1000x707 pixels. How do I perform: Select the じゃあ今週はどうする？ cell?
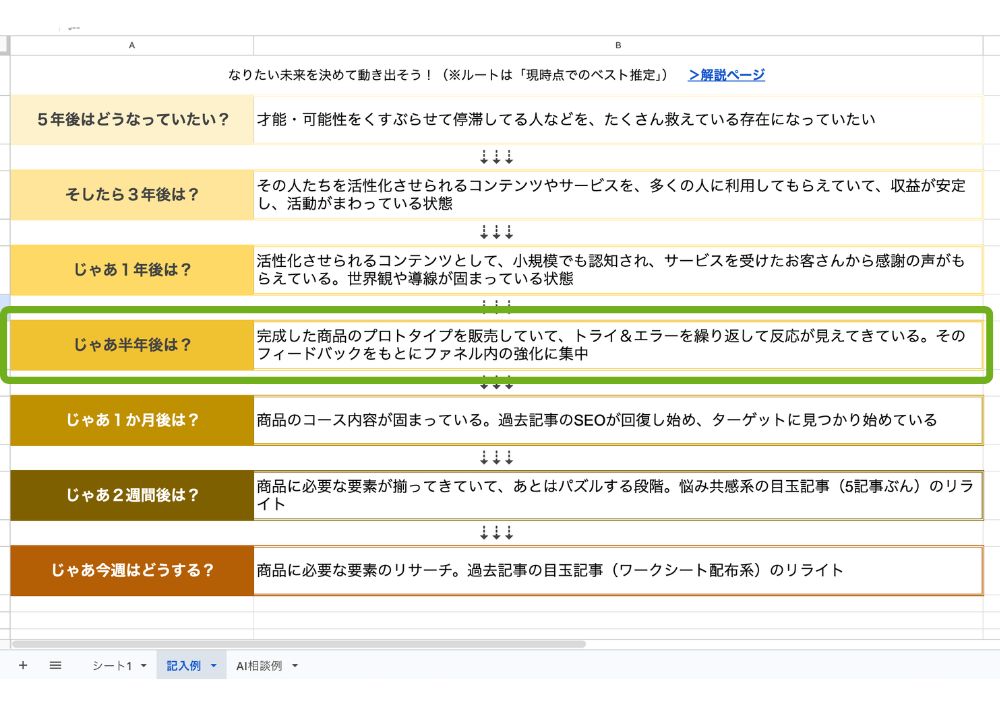[132, 570]
